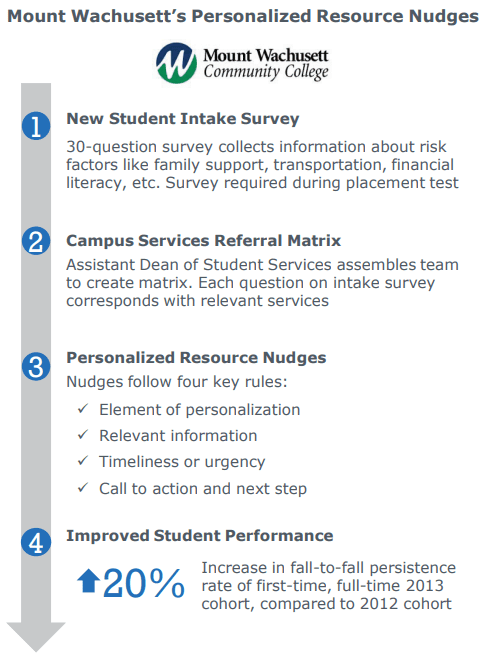Click the main title Mount Wachusett's Personalized Resource Nudges
The height and width of the screenshot is (658, 490).
click(243, 17)
